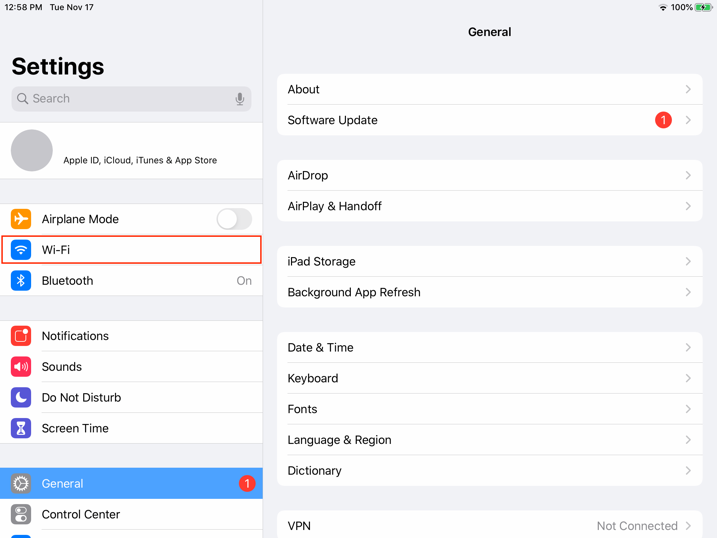Tap the Bluetooth 'On' status text

244,281
